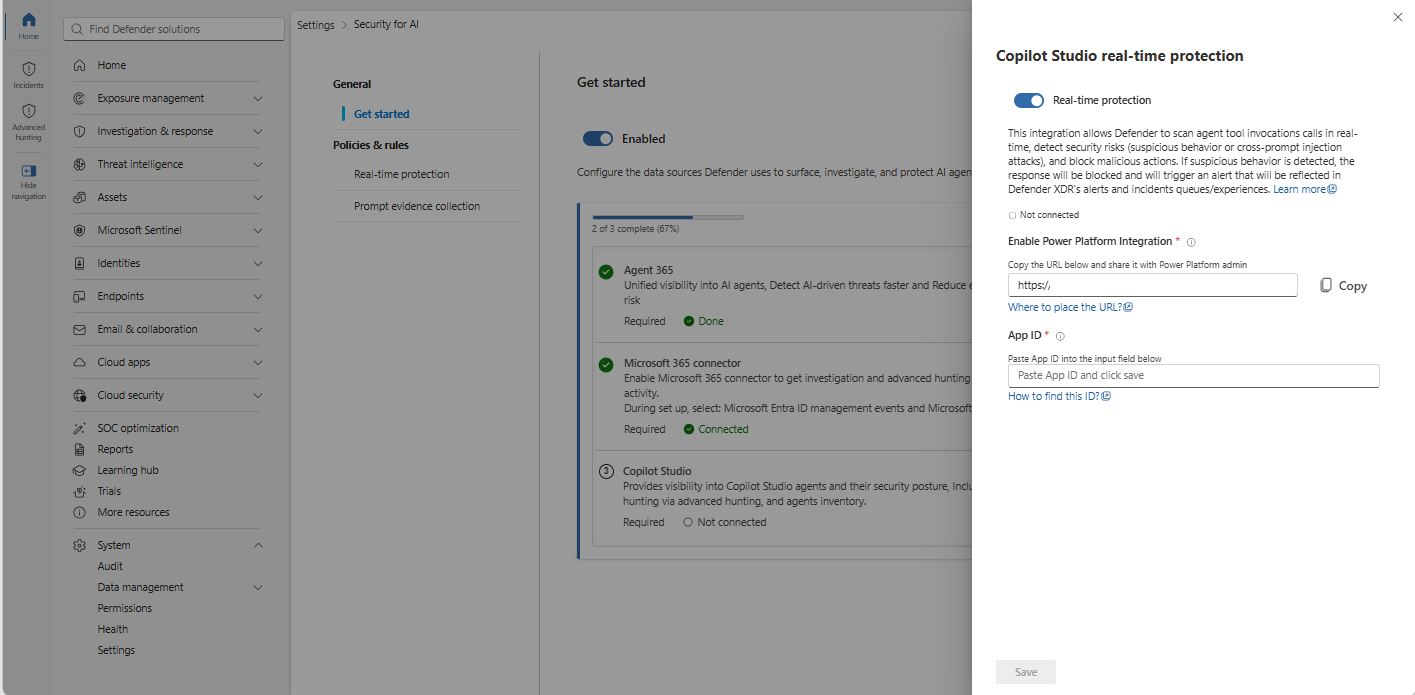Click the Cloud security icon

click(x=80, y=395)
